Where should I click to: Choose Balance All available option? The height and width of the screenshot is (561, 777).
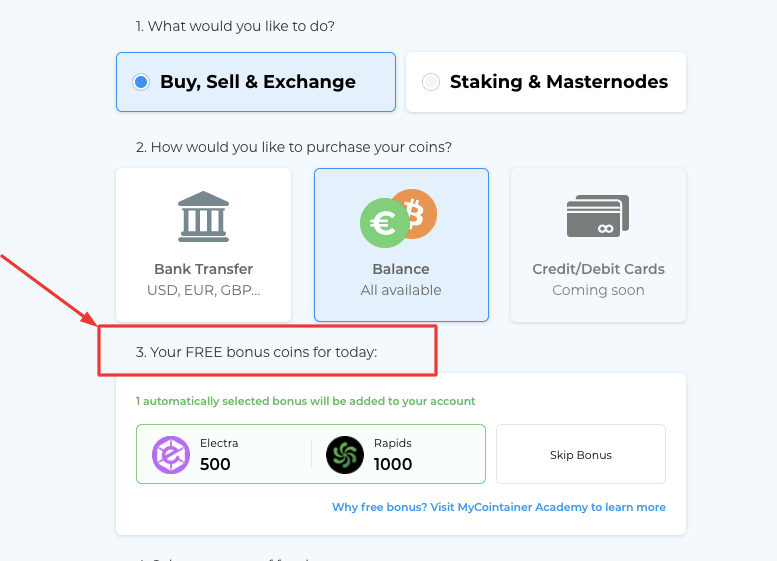[x=401, y=245]
